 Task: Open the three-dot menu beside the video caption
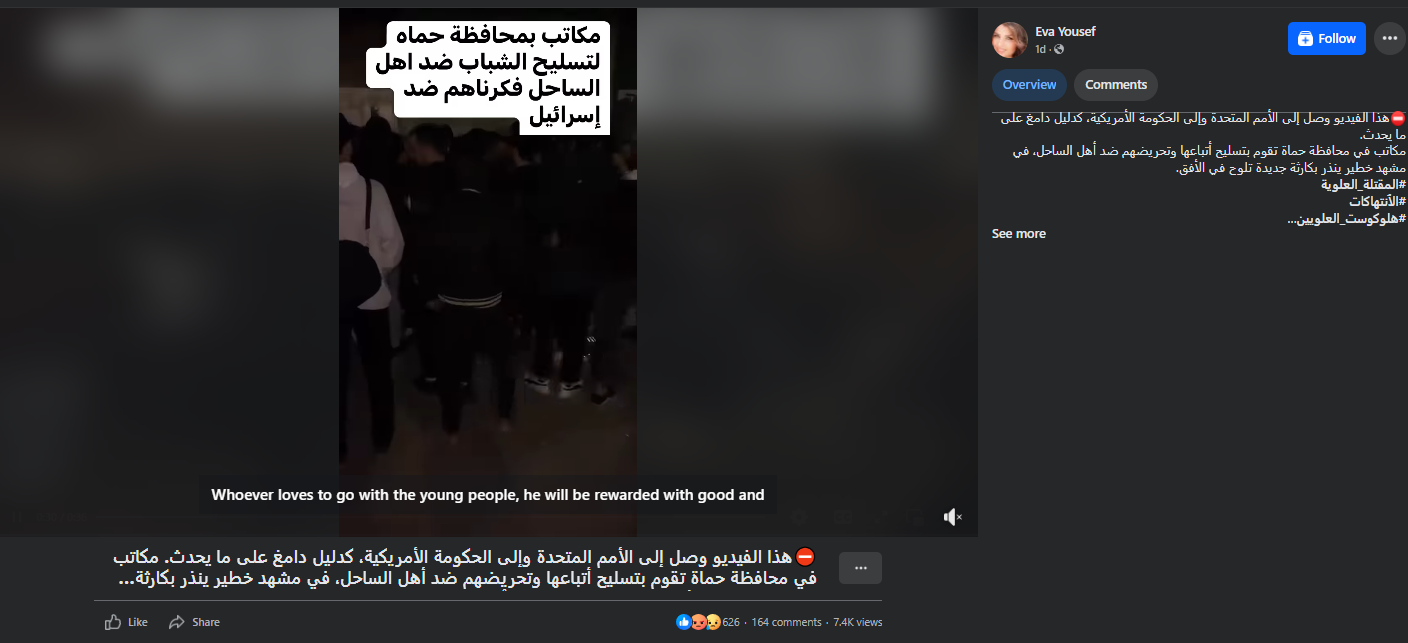coord(860,568)
